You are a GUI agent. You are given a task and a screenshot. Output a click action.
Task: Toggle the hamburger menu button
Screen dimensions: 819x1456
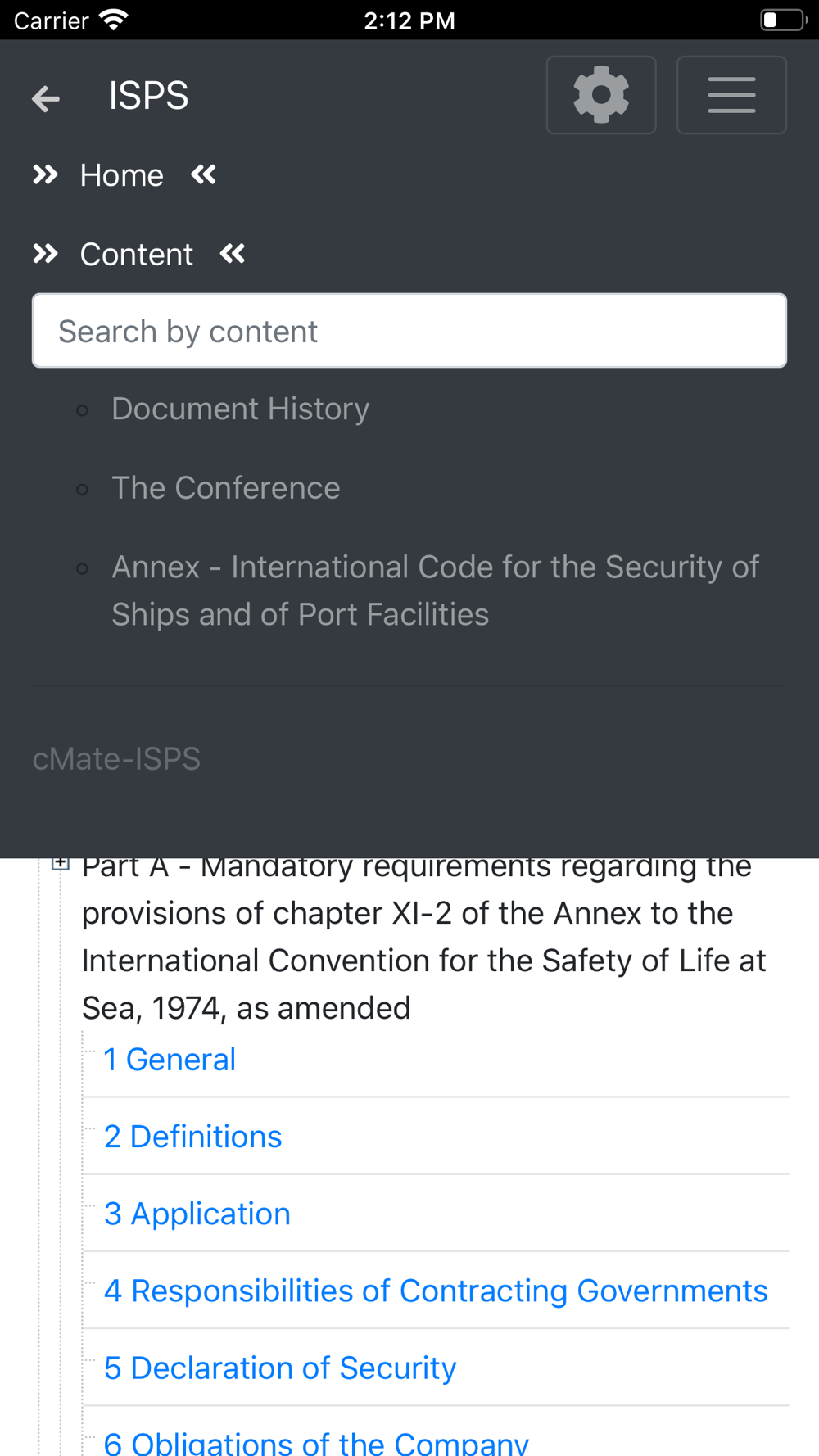[x=731, y=95]
